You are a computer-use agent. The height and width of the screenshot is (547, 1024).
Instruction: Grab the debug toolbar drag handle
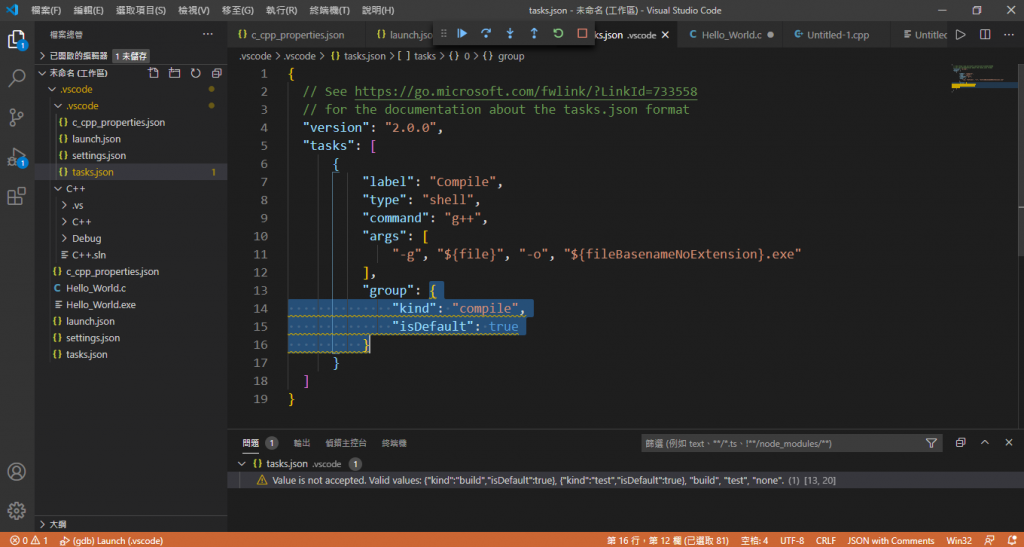pos(444,34)
